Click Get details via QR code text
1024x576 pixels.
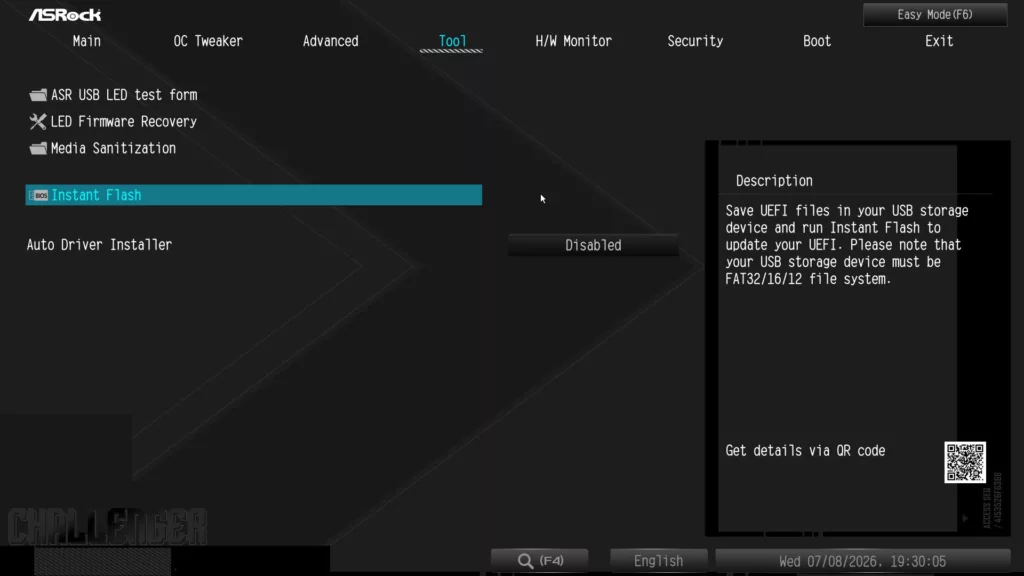(x=805, y=451)
